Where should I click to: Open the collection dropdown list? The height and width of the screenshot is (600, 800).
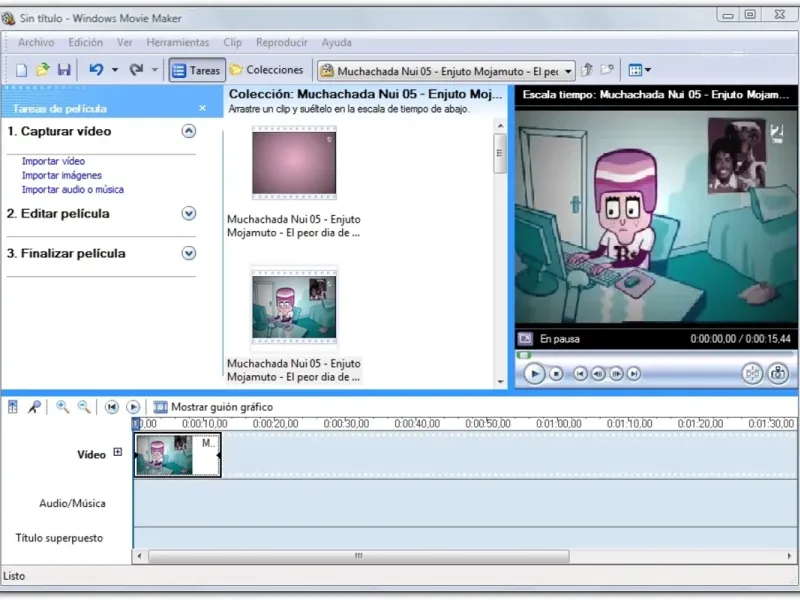tap(568, 71)
